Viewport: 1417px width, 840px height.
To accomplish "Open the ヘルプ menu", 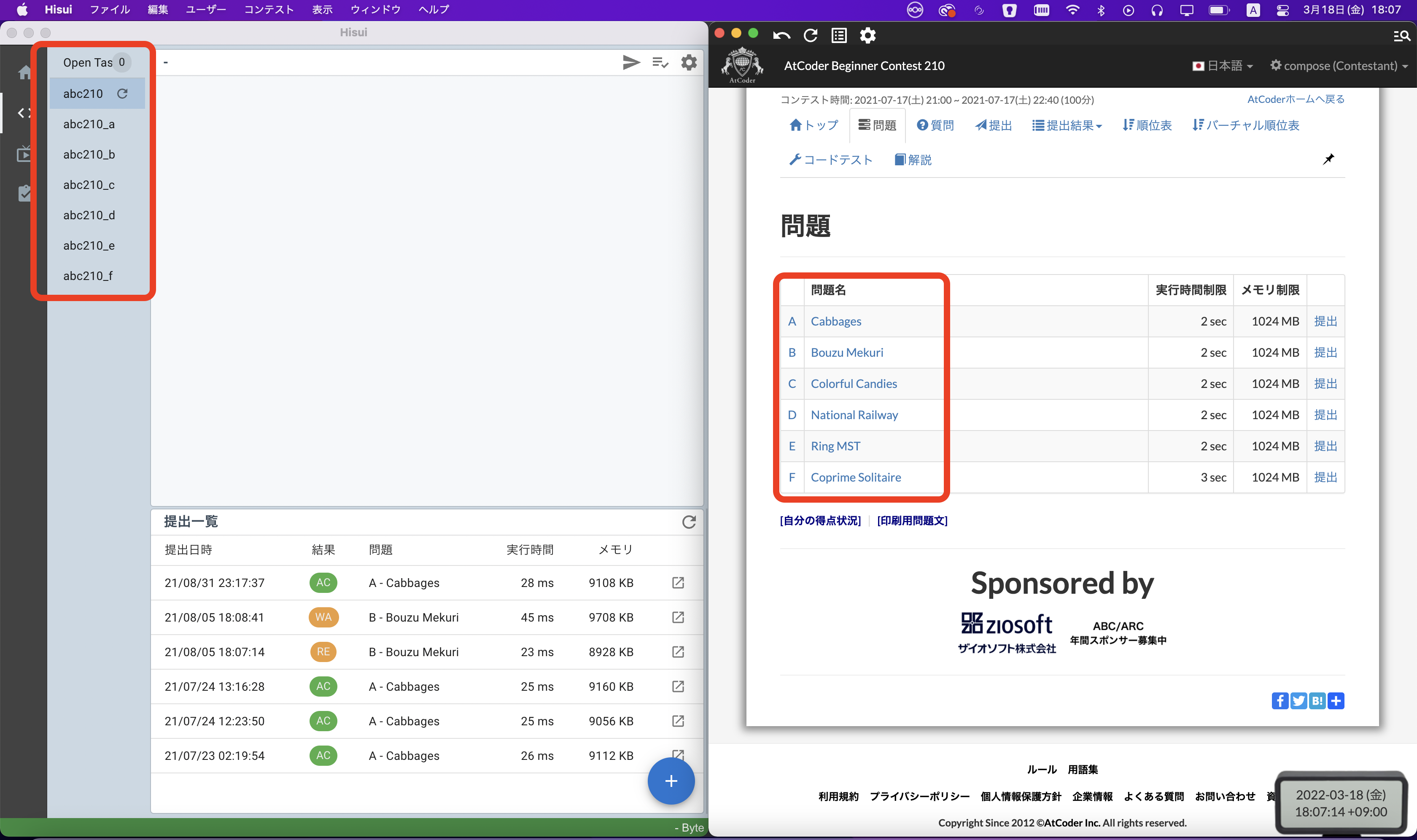I will (434, 10).
